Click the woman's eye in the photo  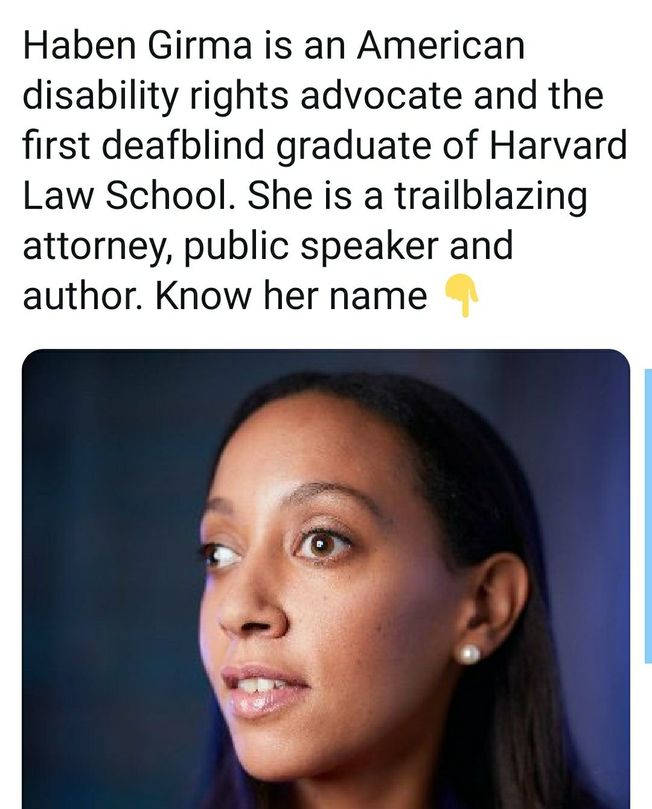pos(323,544)
